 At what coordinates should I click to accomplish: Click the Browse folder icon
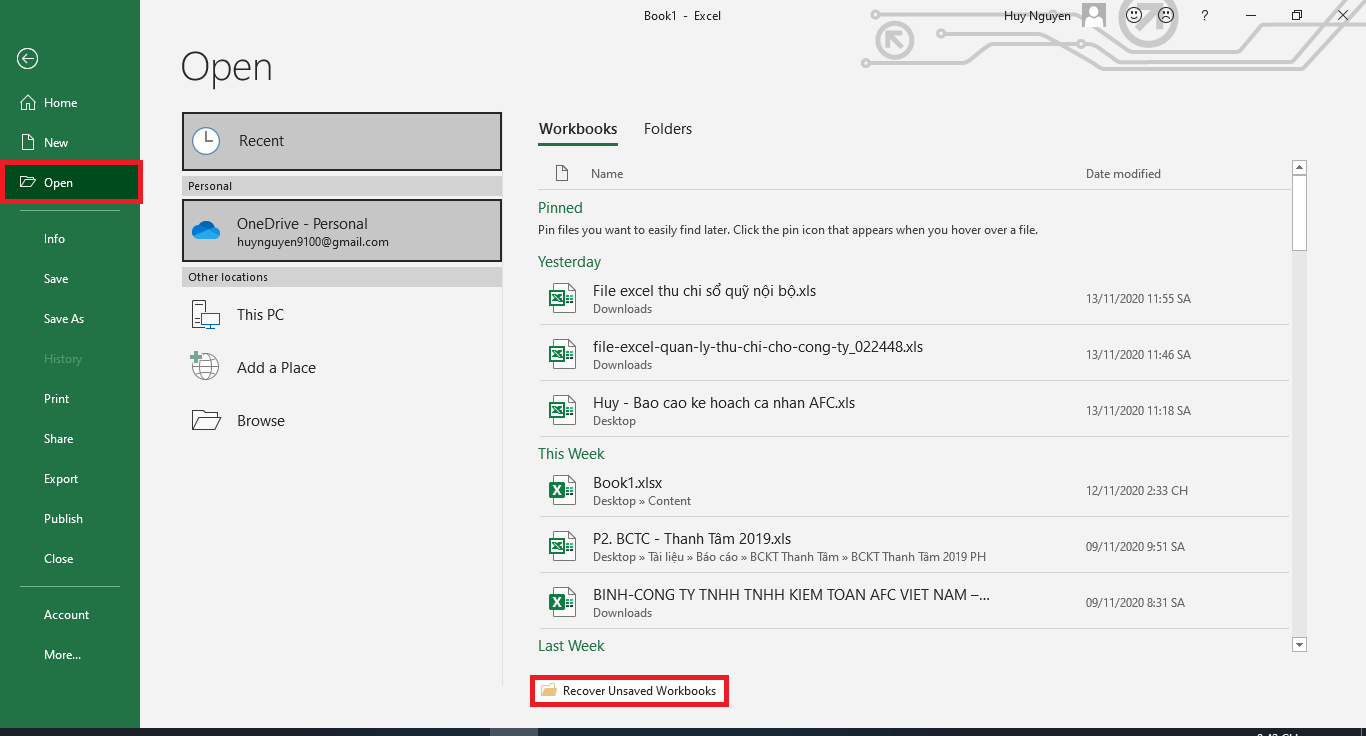(205, 421)
